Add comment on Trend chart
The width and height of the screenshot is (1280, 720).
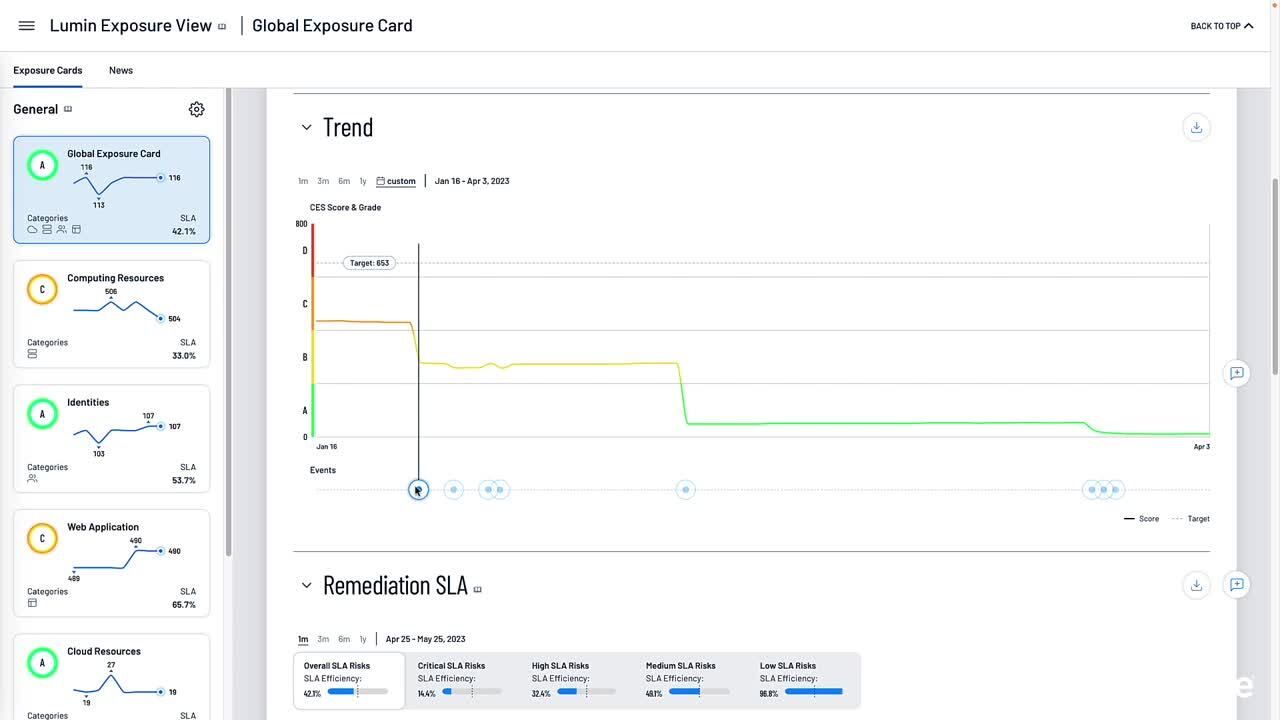coord(1237,373)
